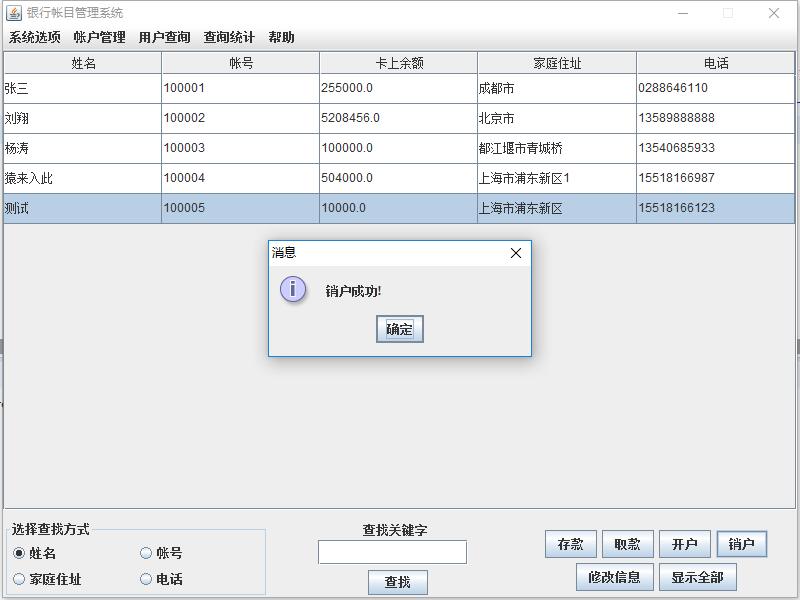
Task: Open the 帮助 menu
Action: tap(283, 36)
